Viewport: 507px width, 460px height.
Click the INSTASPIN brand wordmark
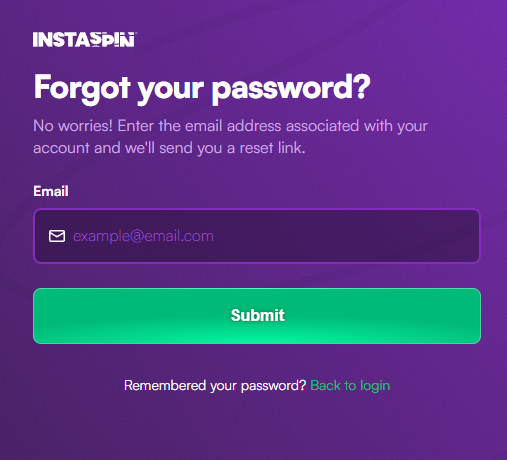coord(85,40)
